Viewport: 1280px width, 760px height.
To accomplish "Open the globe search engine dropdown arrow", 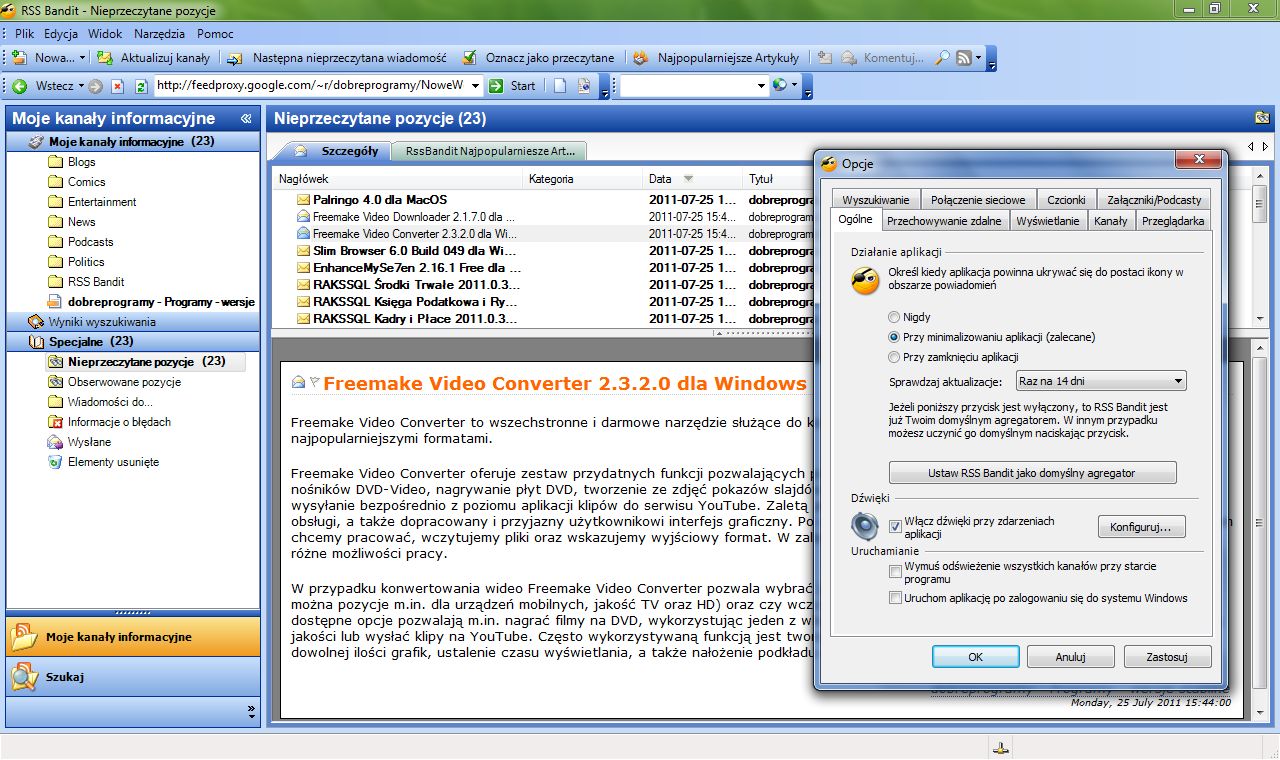I will tap(794, 86).
